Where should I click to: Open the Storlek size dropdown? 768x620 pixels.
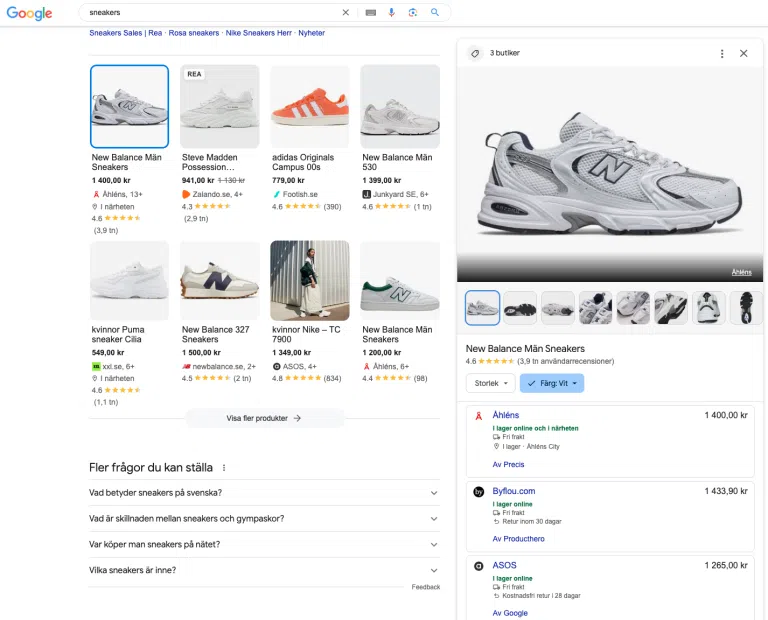point(490,383)
